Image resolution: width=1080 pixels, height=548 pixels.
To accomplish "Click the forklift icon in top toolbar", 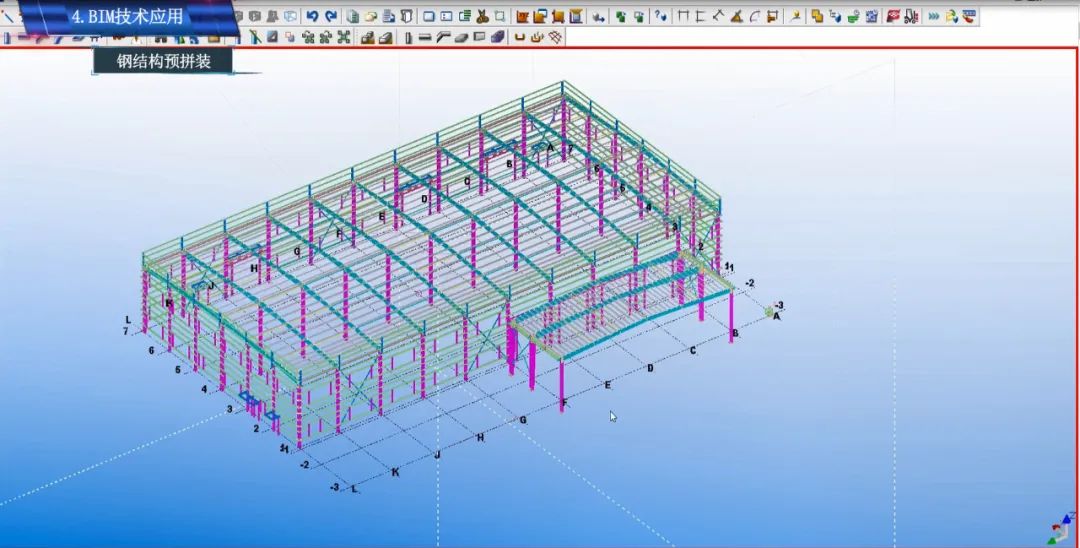I will pyautogui.click(x=910, y=16).
